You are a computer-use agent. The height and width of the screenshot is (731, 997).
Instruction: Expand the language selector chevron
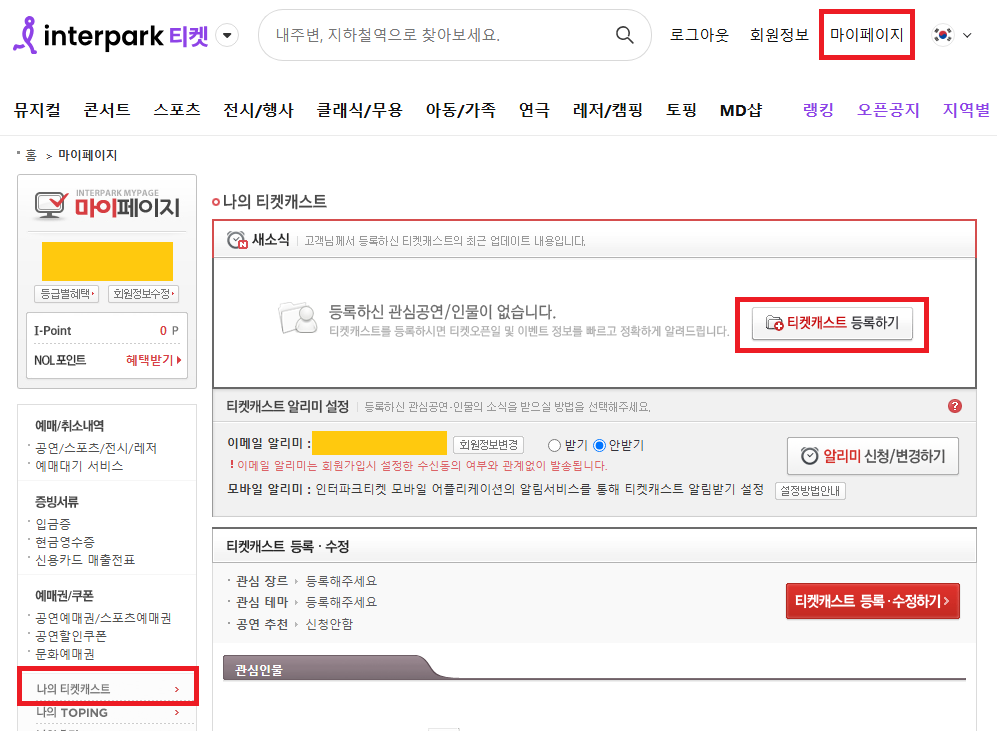[x=967, y=36]
